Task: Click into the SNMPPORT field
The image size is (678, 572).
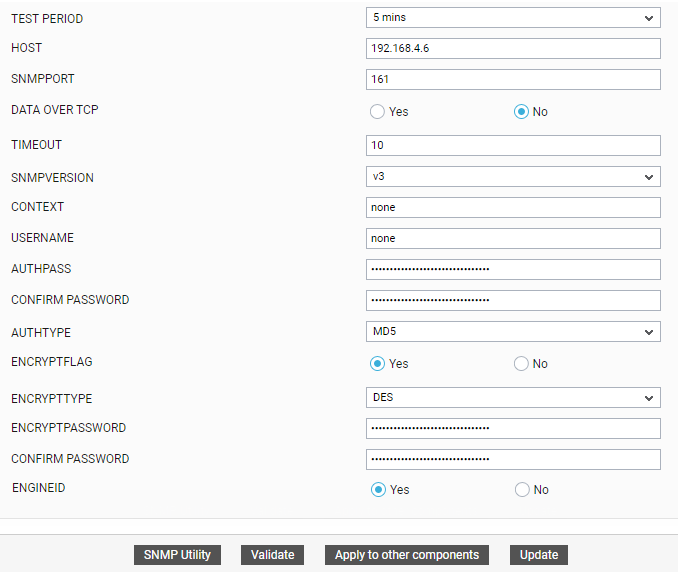Action: pos(513,80)
